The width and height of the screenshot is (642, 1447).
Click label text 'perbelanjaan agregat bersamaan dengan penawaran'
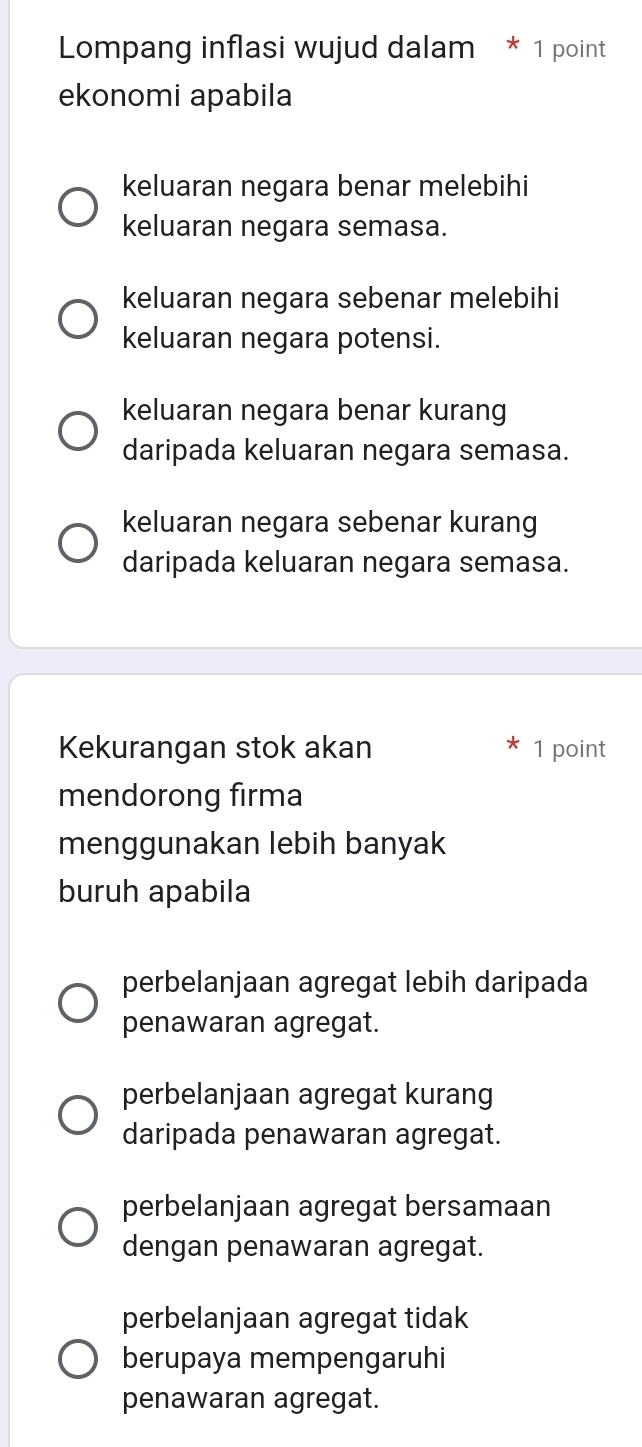point(336,1227)
